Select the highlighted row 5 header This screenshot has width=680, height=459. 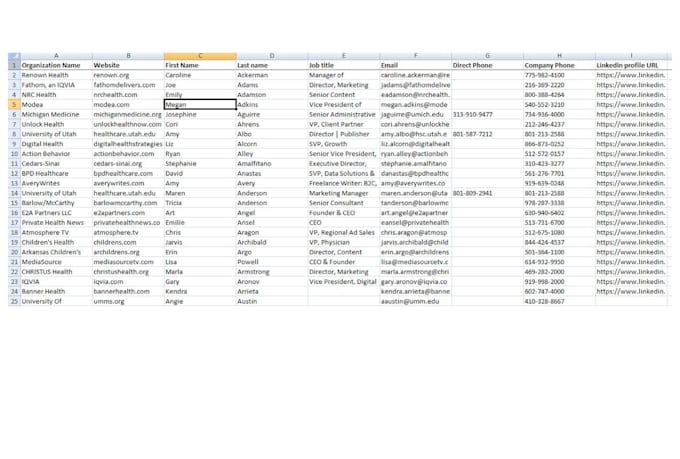click(x=14, y=105)
